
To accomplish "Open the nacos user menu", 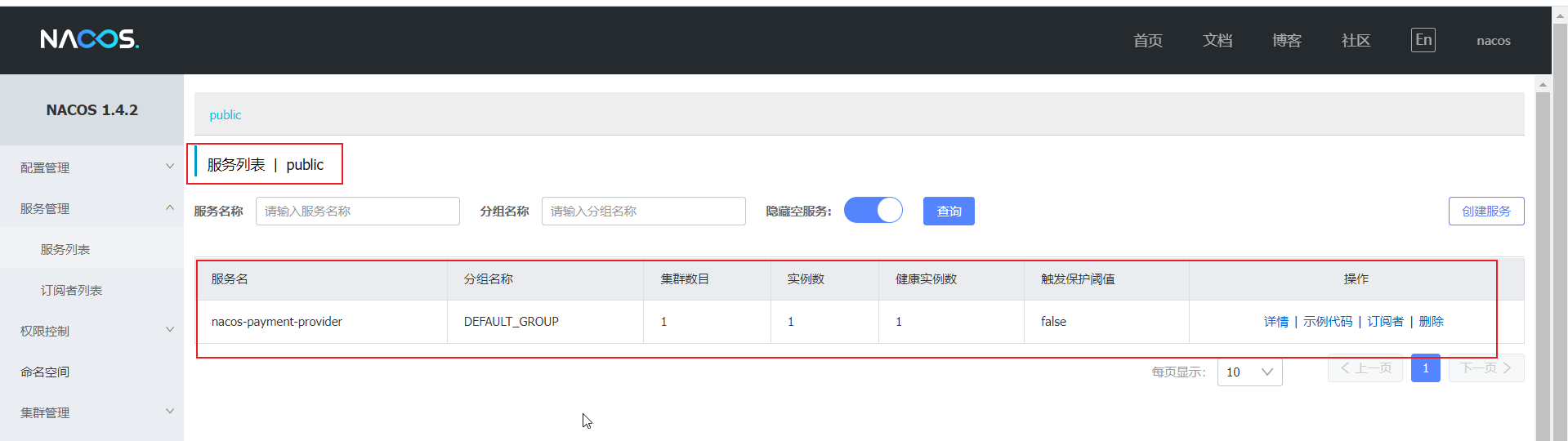I will tap(1493, 40).
